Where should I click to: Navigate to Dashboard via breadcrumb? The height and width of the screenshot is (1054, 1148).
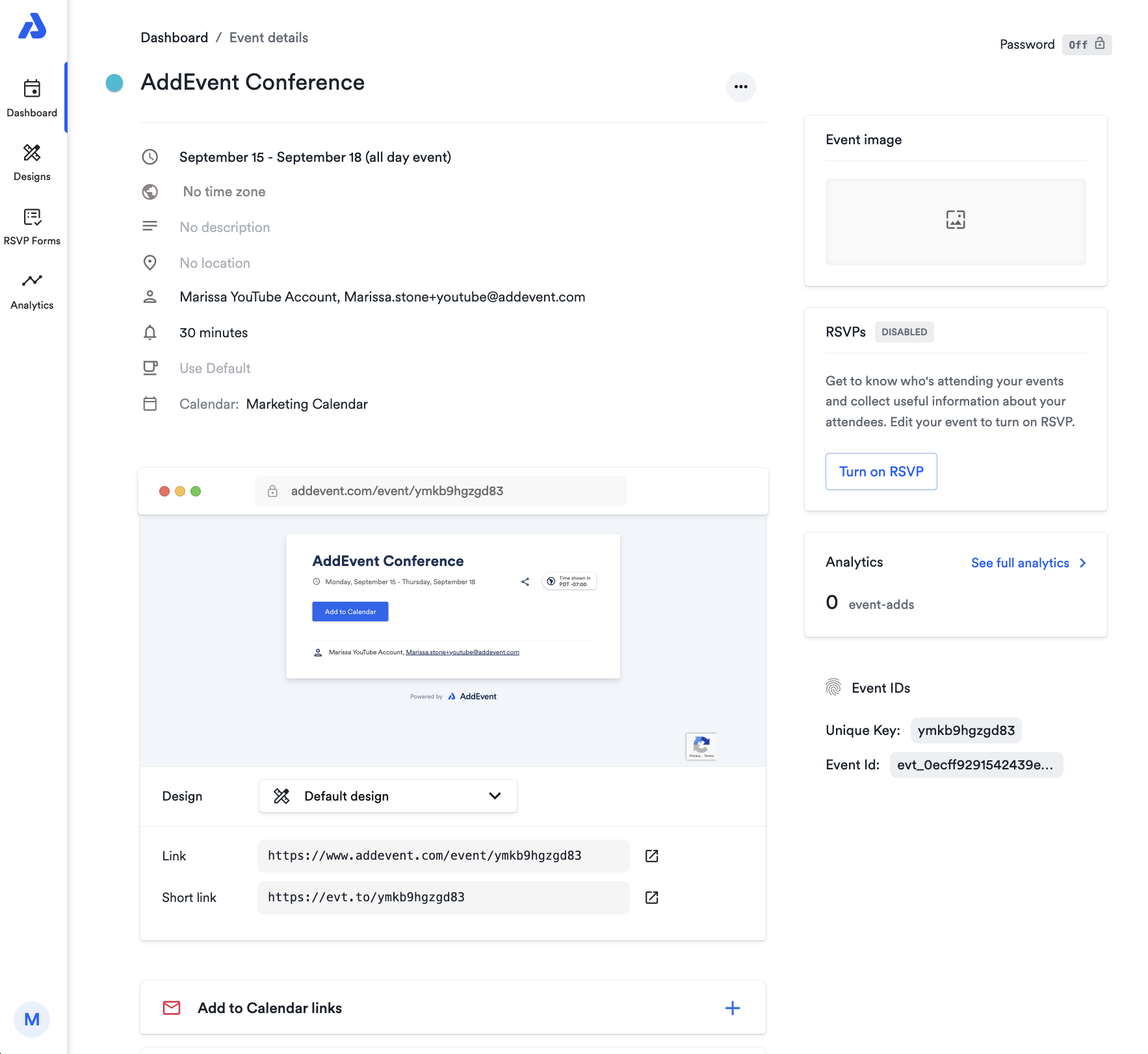point(174,37)
